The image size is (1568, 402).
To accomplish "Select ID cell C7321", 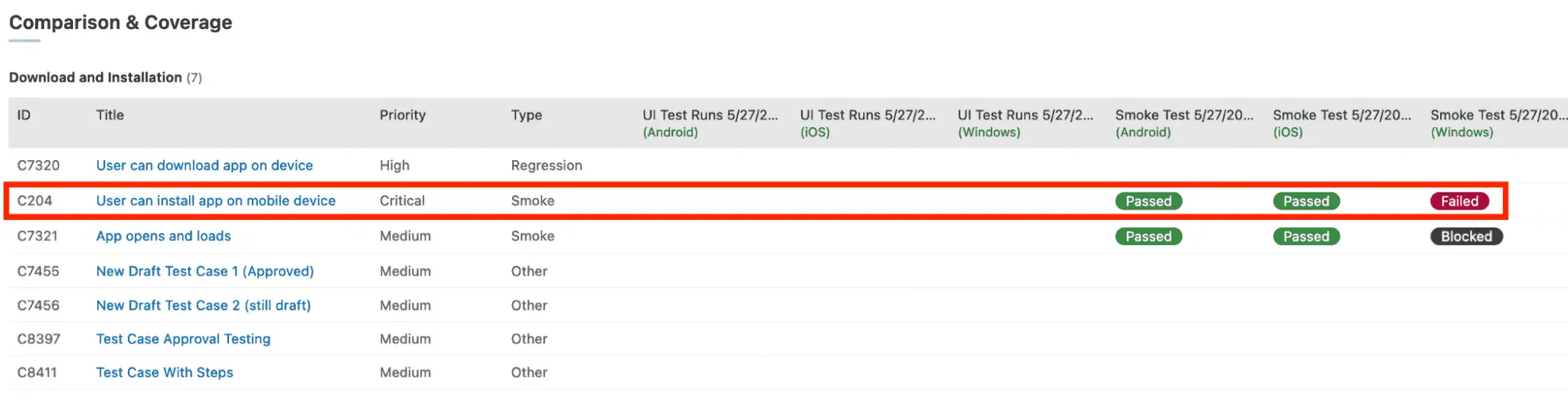I will point(38,236).
